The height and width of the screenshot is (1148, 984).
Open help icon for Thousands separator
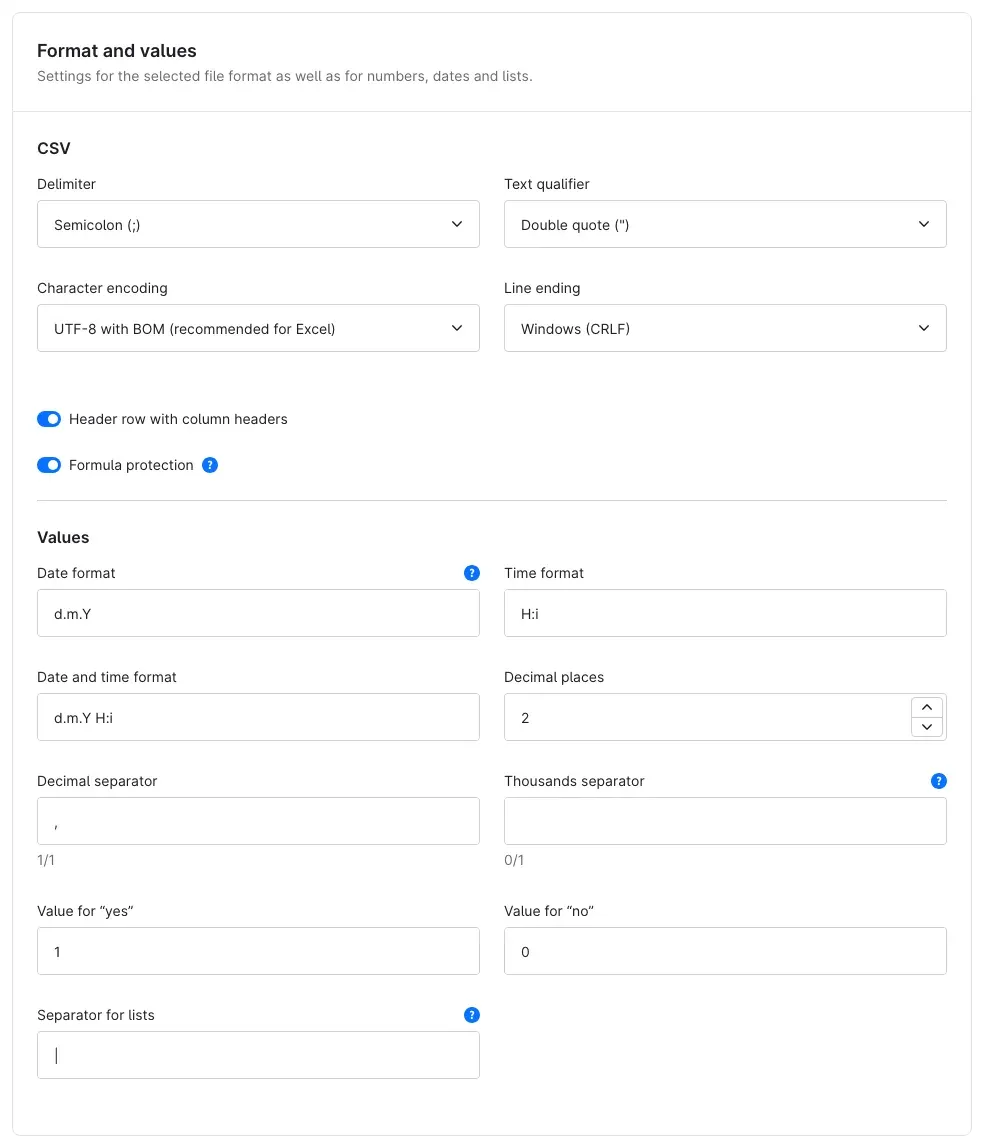tap(939, 781)
